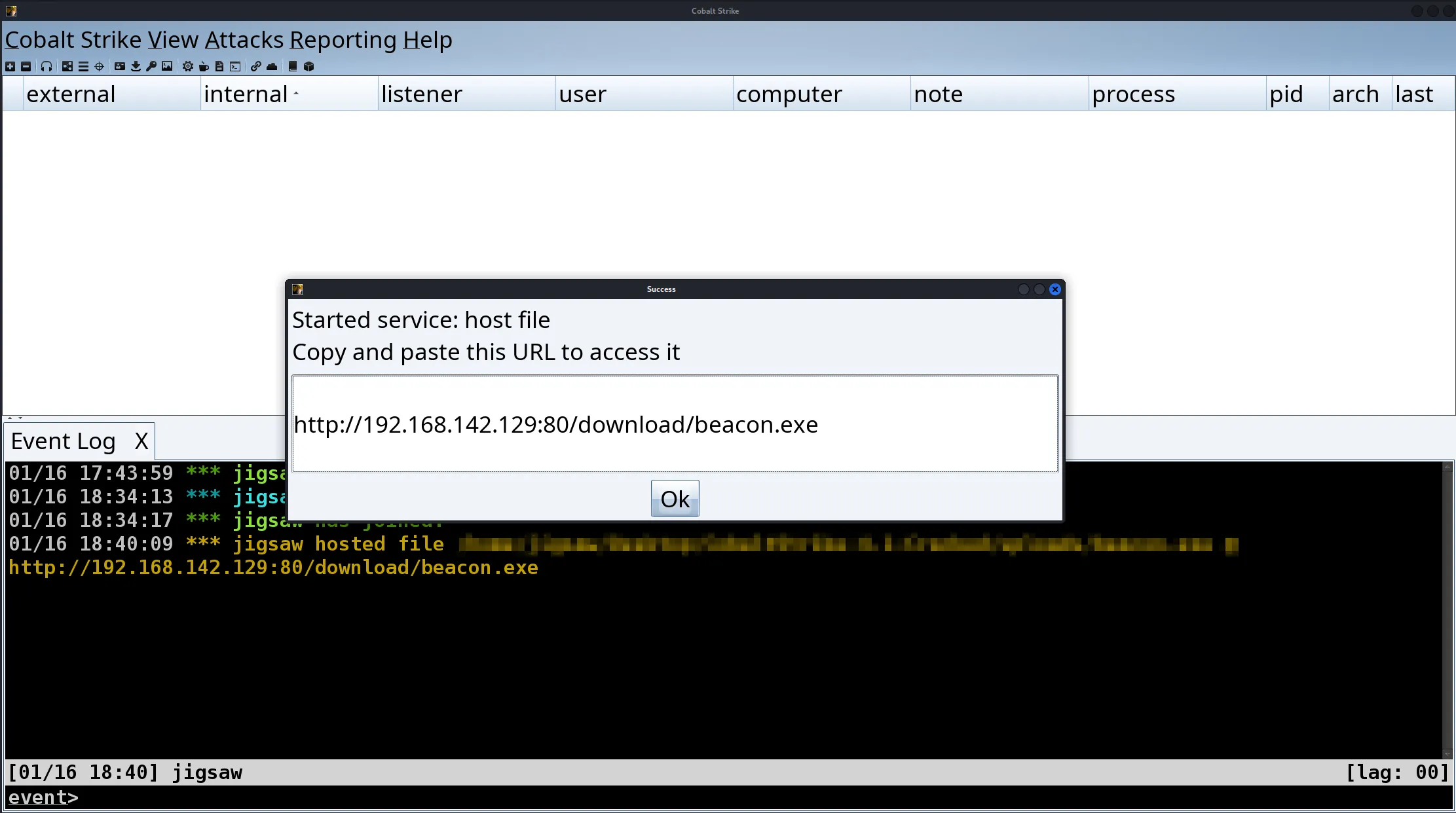This screenshot has height=813, width=1456.
Task: Sort sessions by user column header
Action: click(x=644, y=94)
